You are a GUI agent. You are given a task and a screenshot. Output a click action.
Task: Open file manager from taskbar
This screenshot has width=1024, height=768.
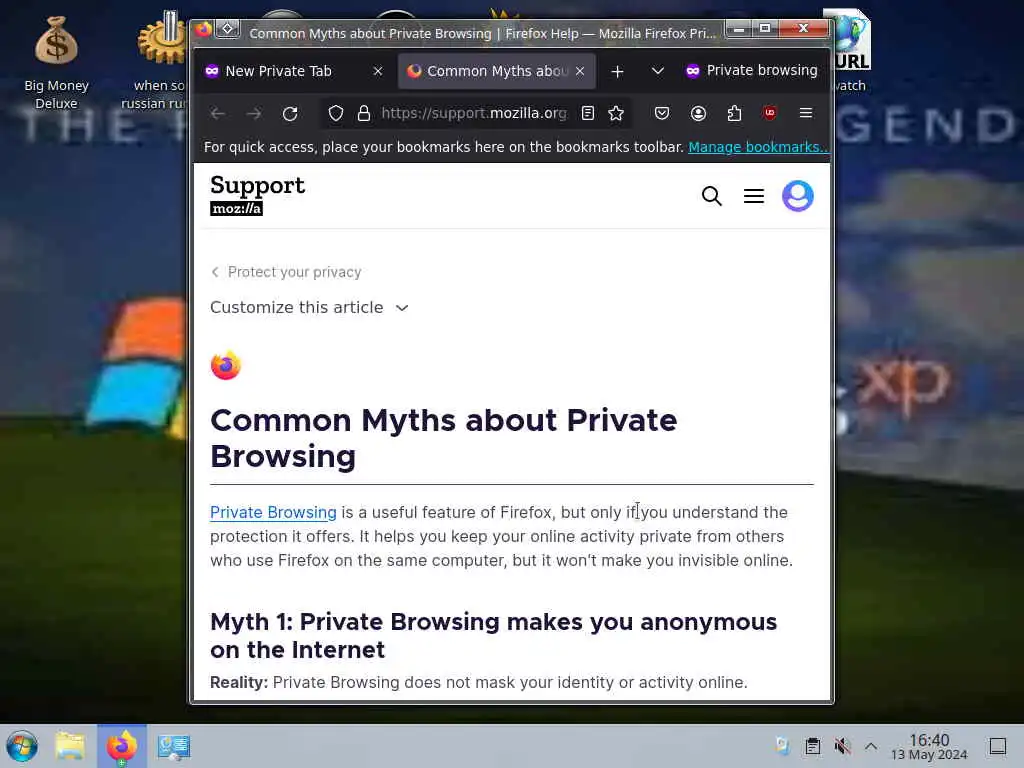click(71, 746)
